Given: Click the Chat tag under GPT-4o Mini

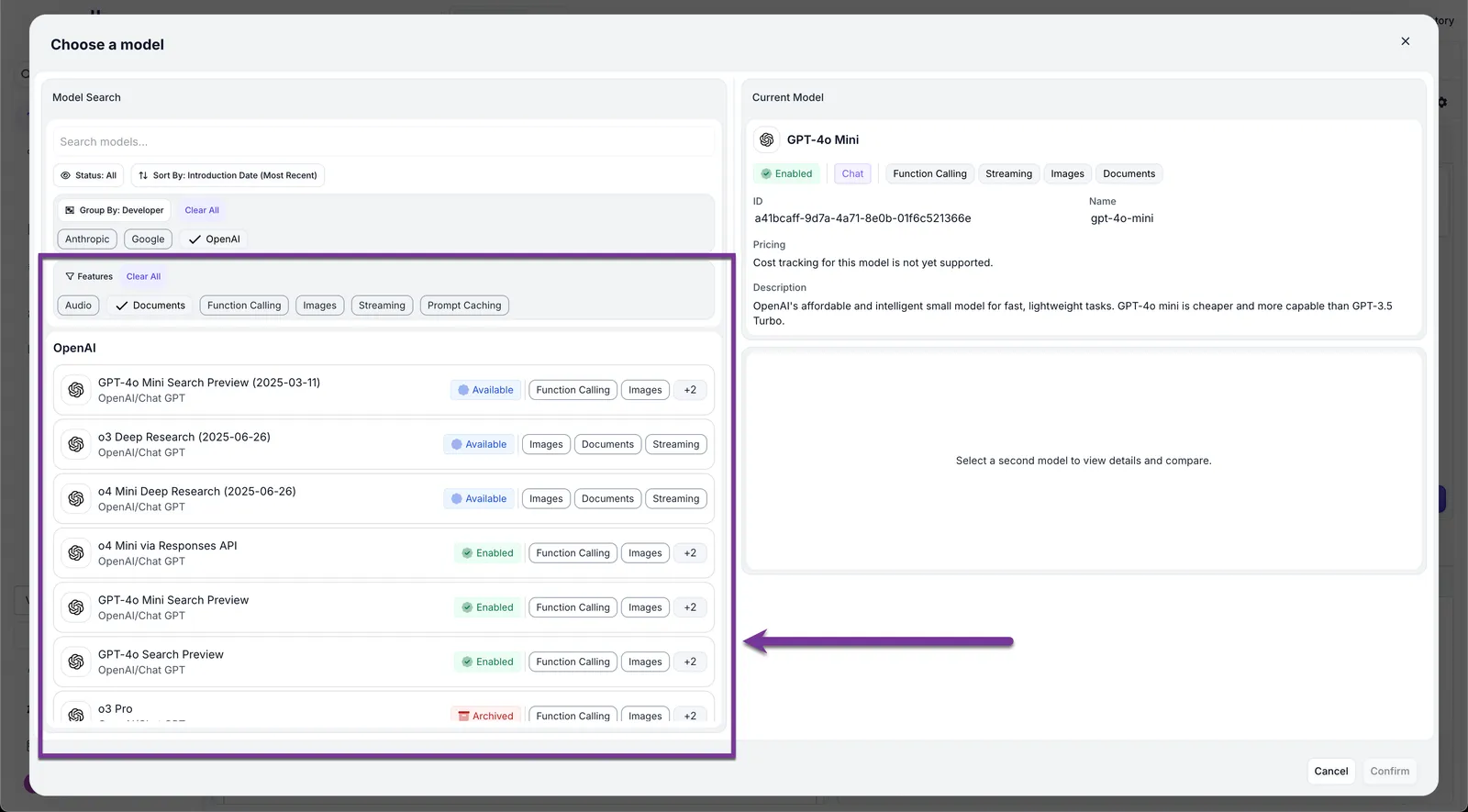Looking at the screenshot, I should pos(852,173).
